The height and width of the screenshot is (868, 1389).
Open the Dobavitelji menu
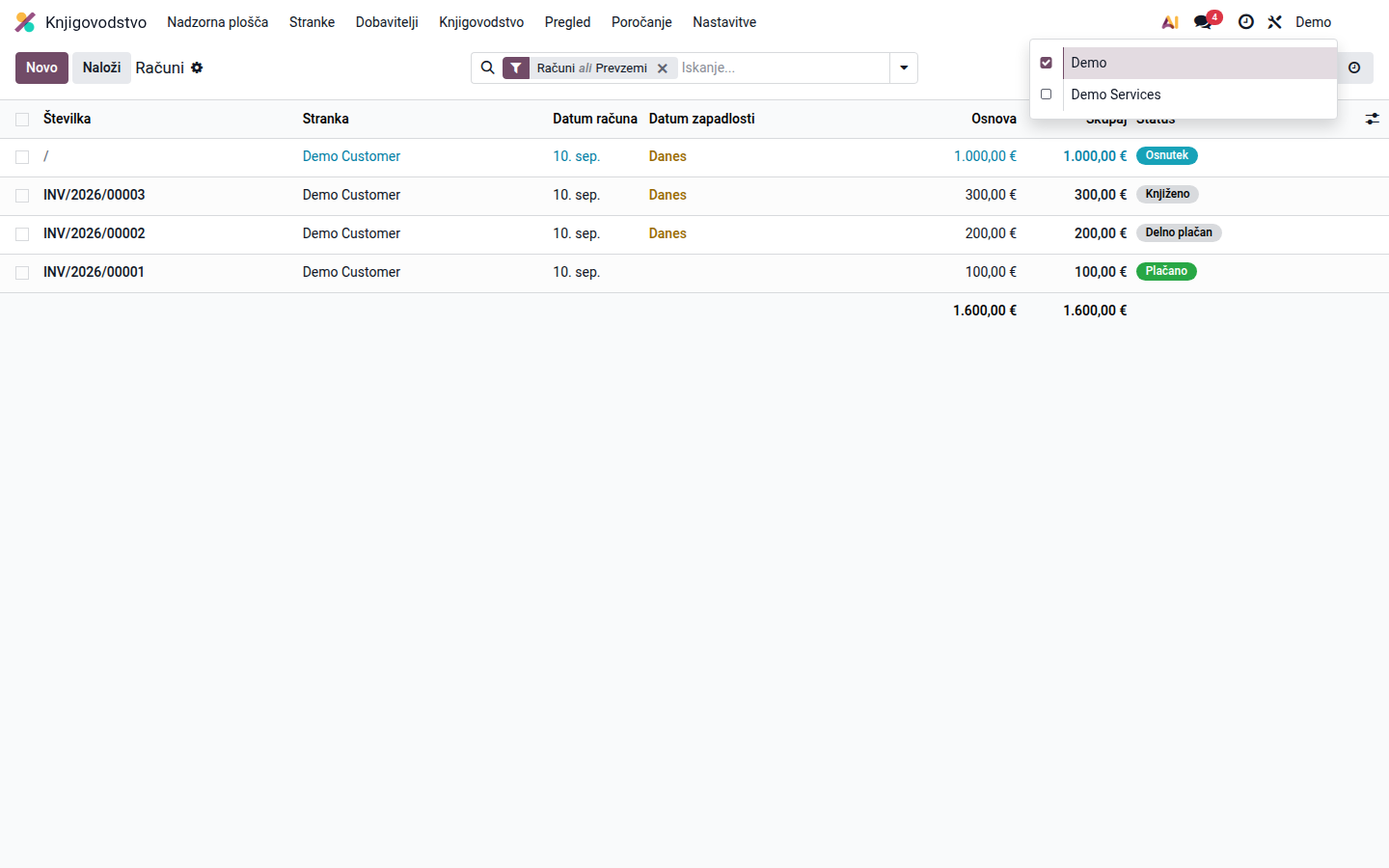pos(387,22)
